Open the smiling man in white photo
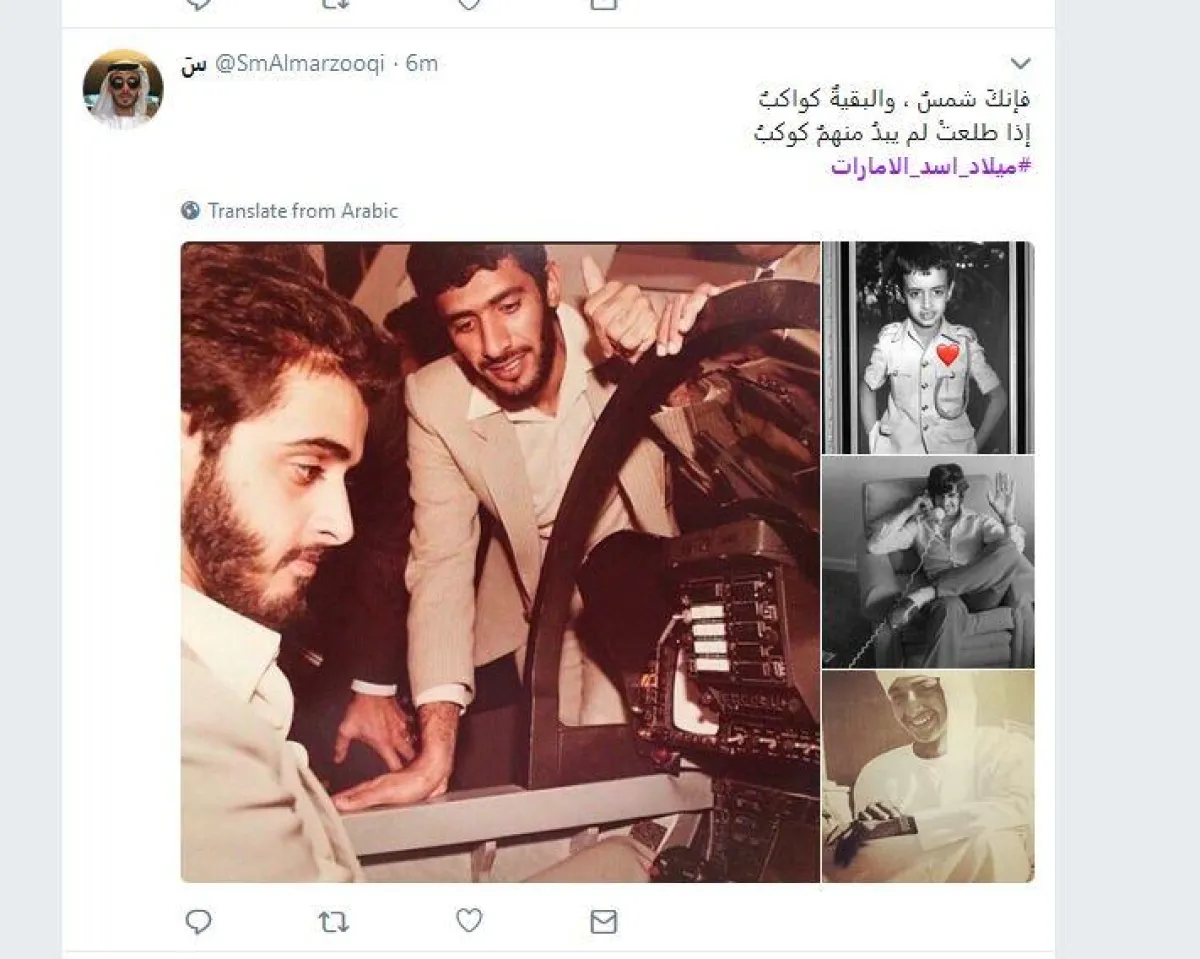 (928, 776)
